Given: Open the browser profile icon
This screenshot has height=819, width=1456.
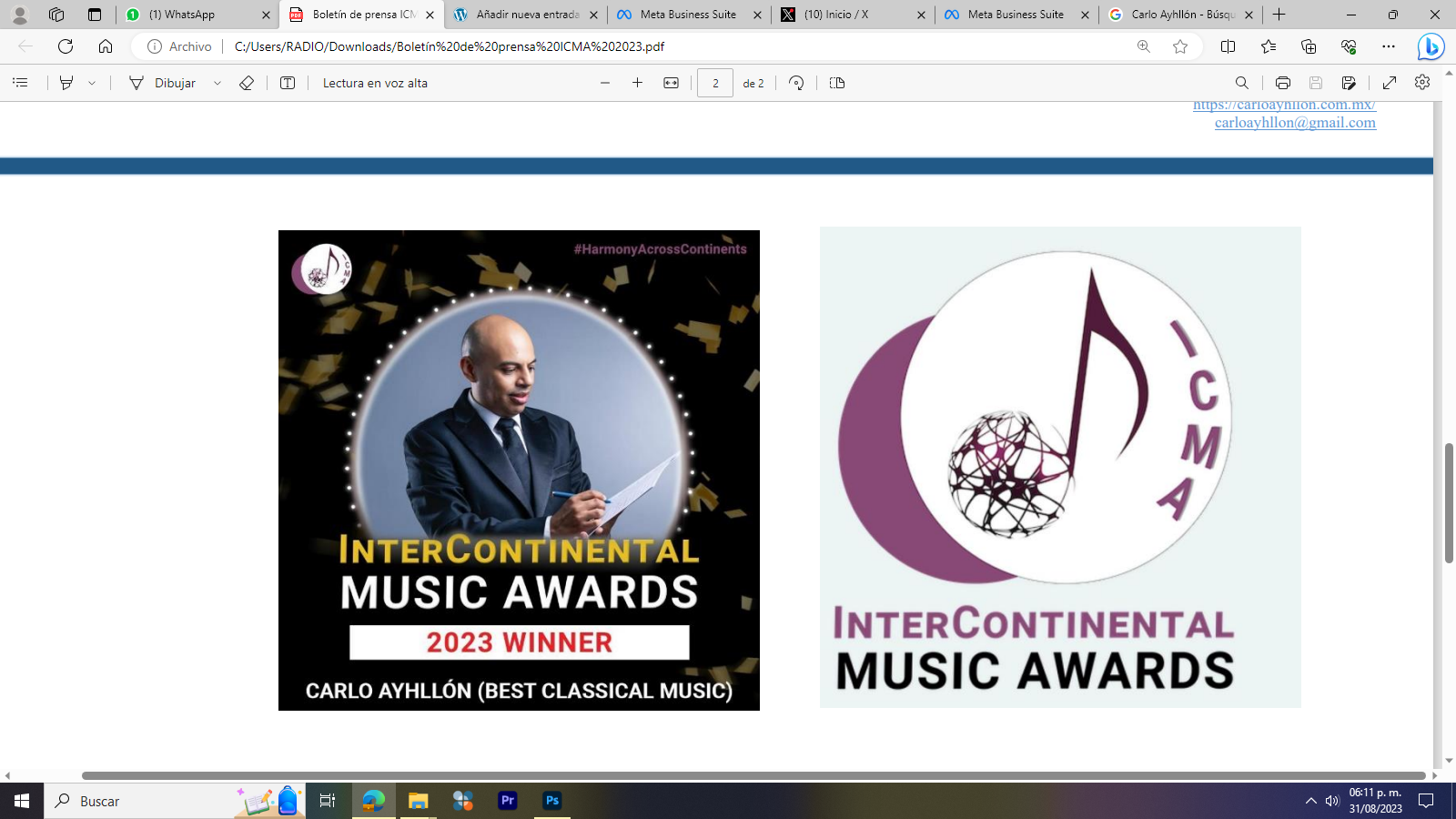Looking at the screenshot, I should click(x=19, y=15).
